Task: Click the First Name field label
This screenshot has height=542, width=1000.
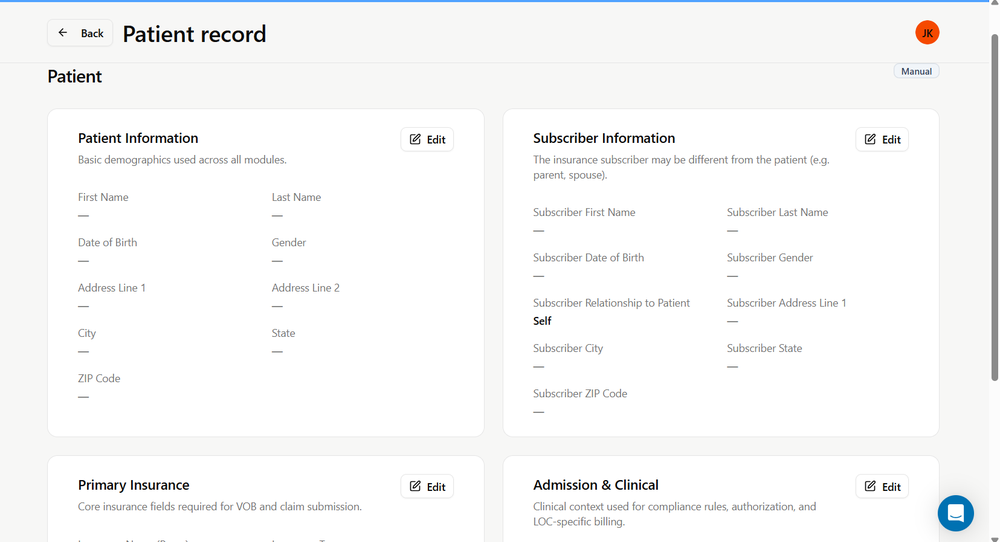Action: [x=103, y=197]
